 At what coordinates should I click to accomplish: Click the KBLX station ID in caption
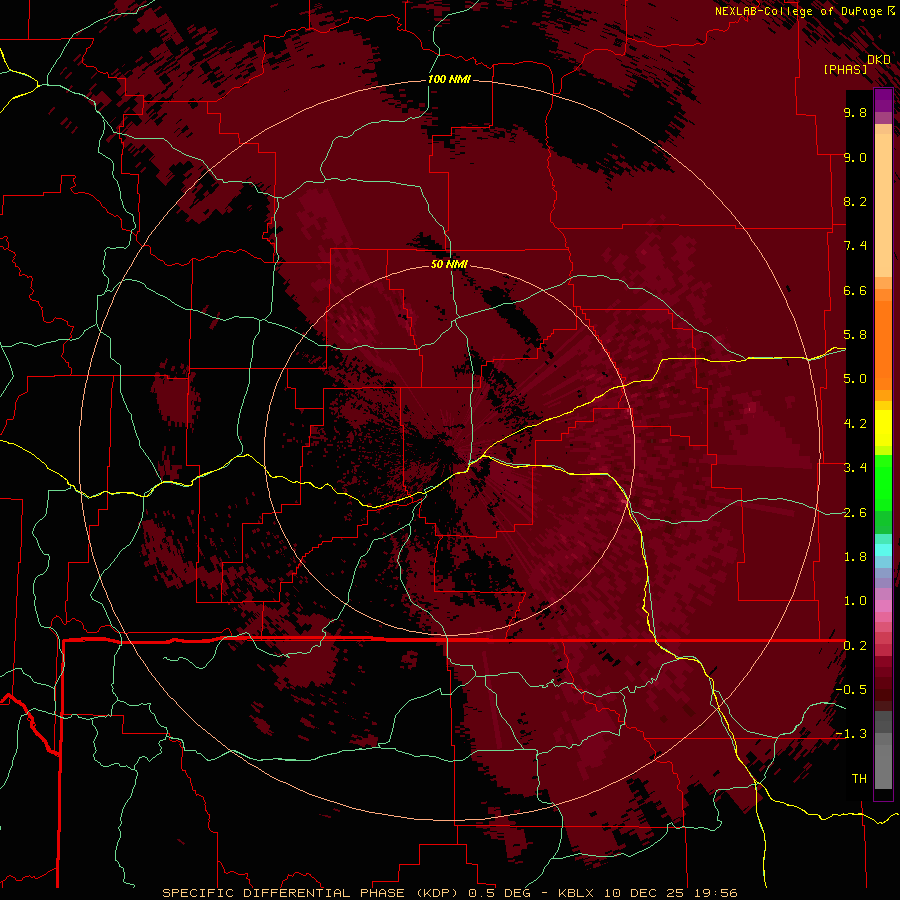pos(575,893)
